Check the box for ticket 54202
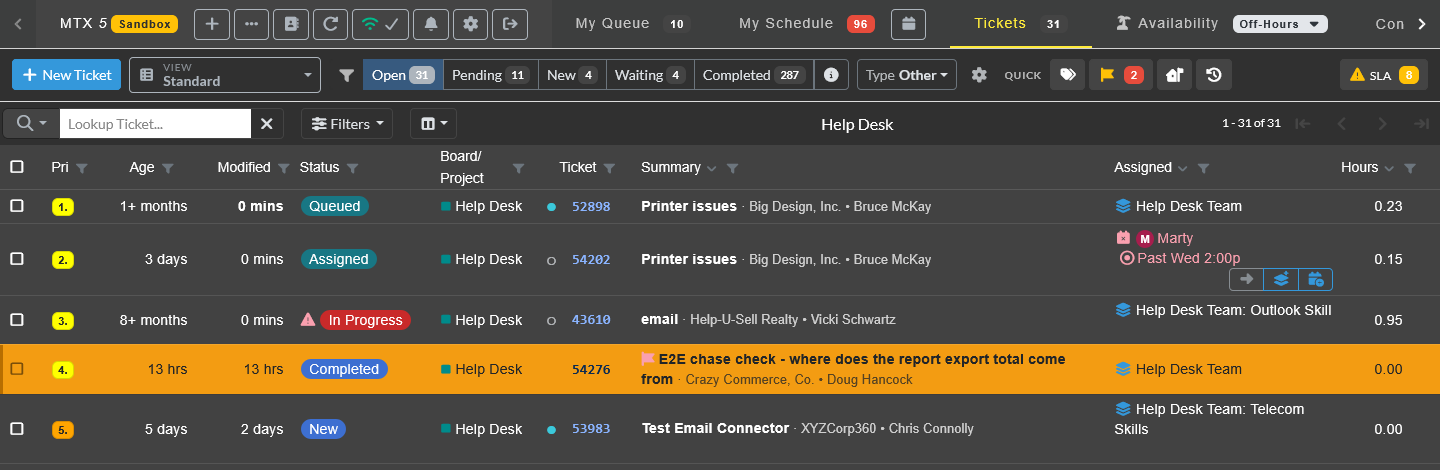The height and width of the screenshot is (470, 1440). click(17, 259)
